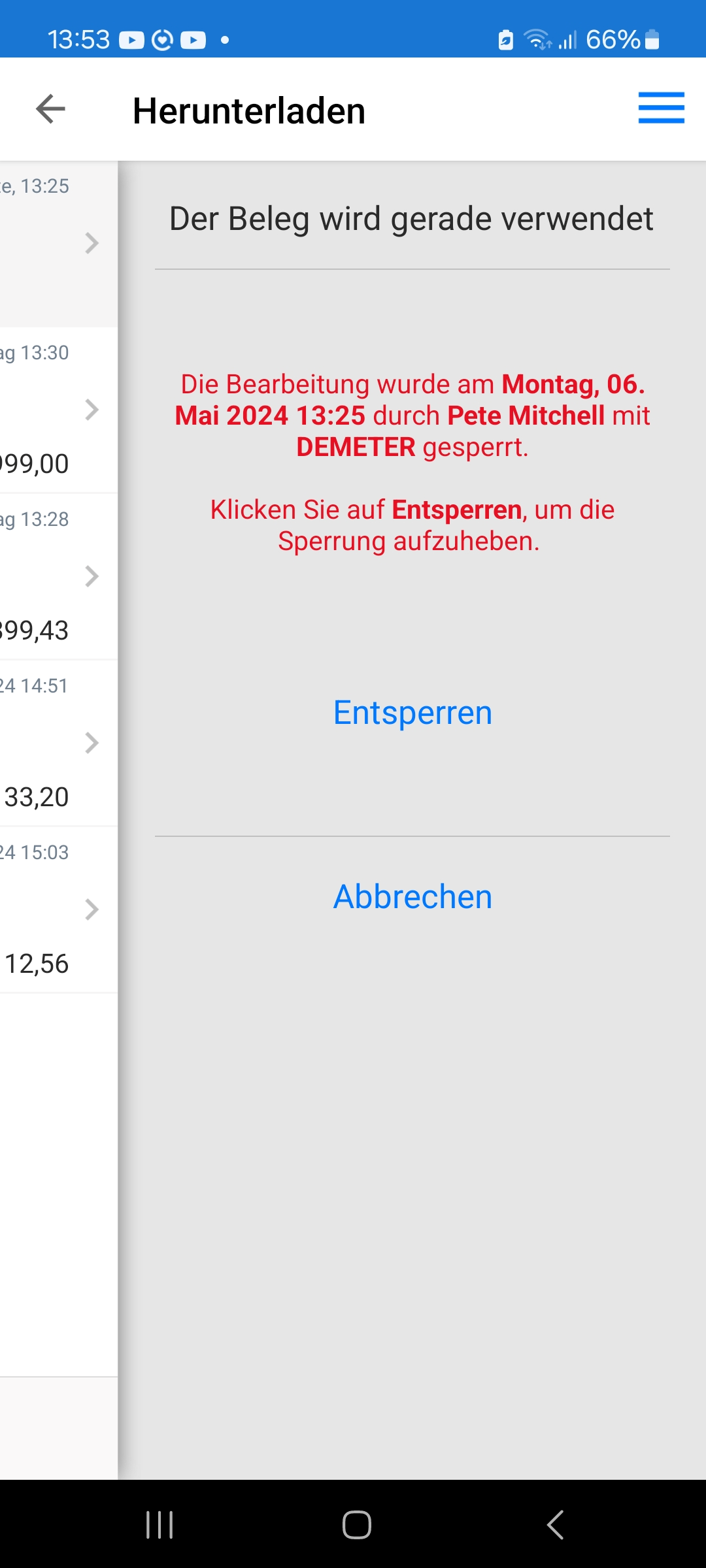Tap the battery icon in status bar
The image size is (706, 1568).
tap(652, 40)
